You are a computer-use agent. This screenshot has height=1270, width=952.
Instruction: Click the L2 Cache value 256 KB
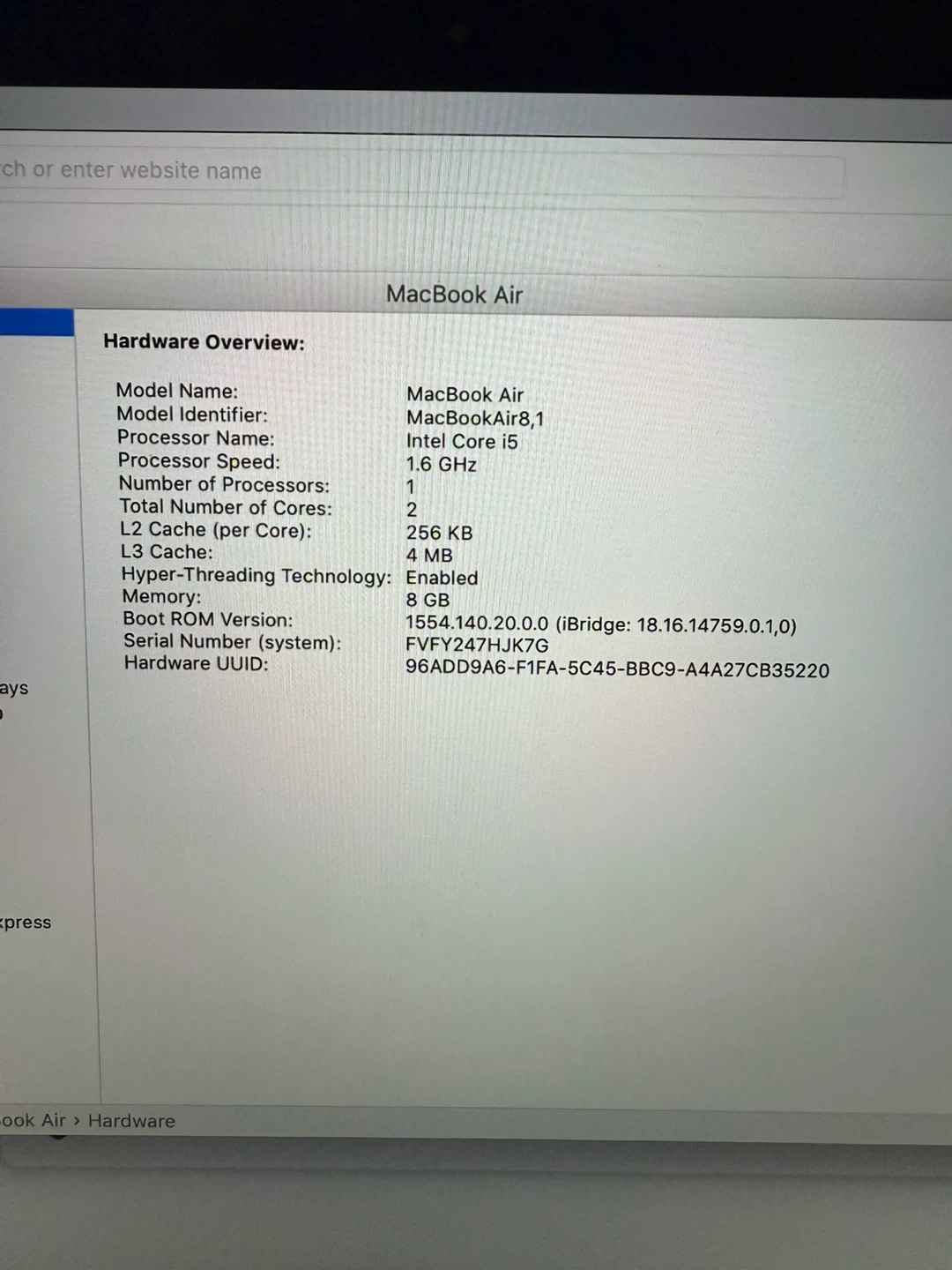[439, 533]
